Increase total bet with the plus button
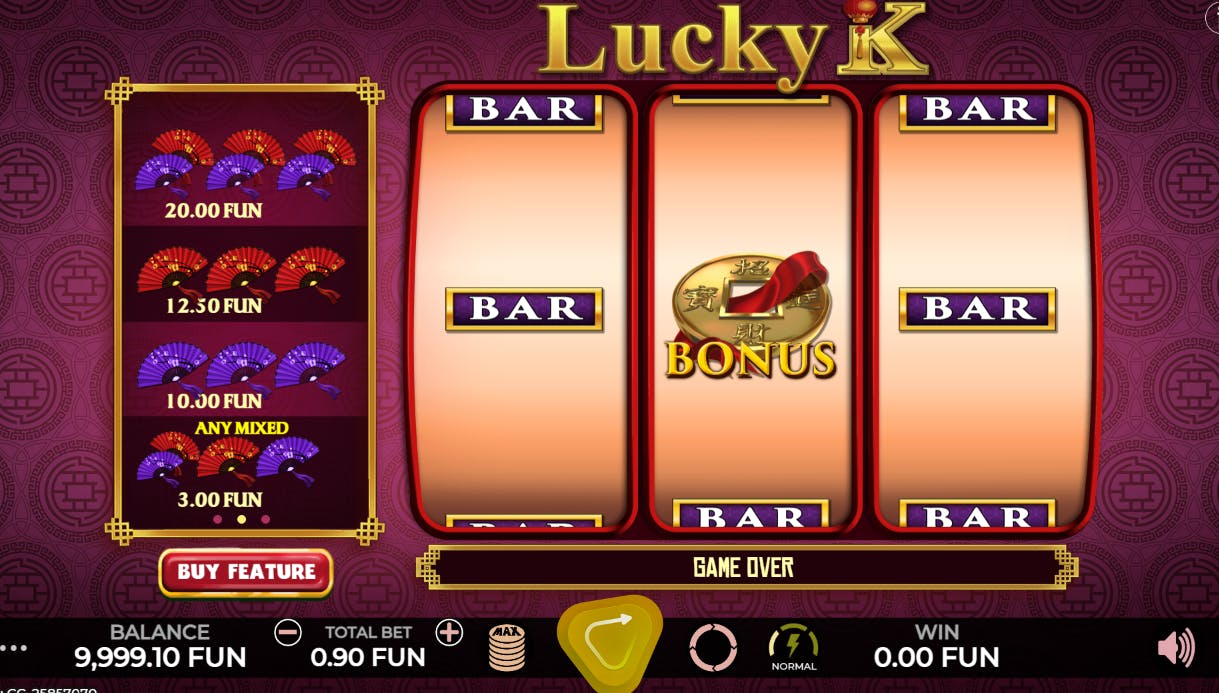Image resolution: width=1219 pixels, height=693 pixels. (x=449, y=632)
